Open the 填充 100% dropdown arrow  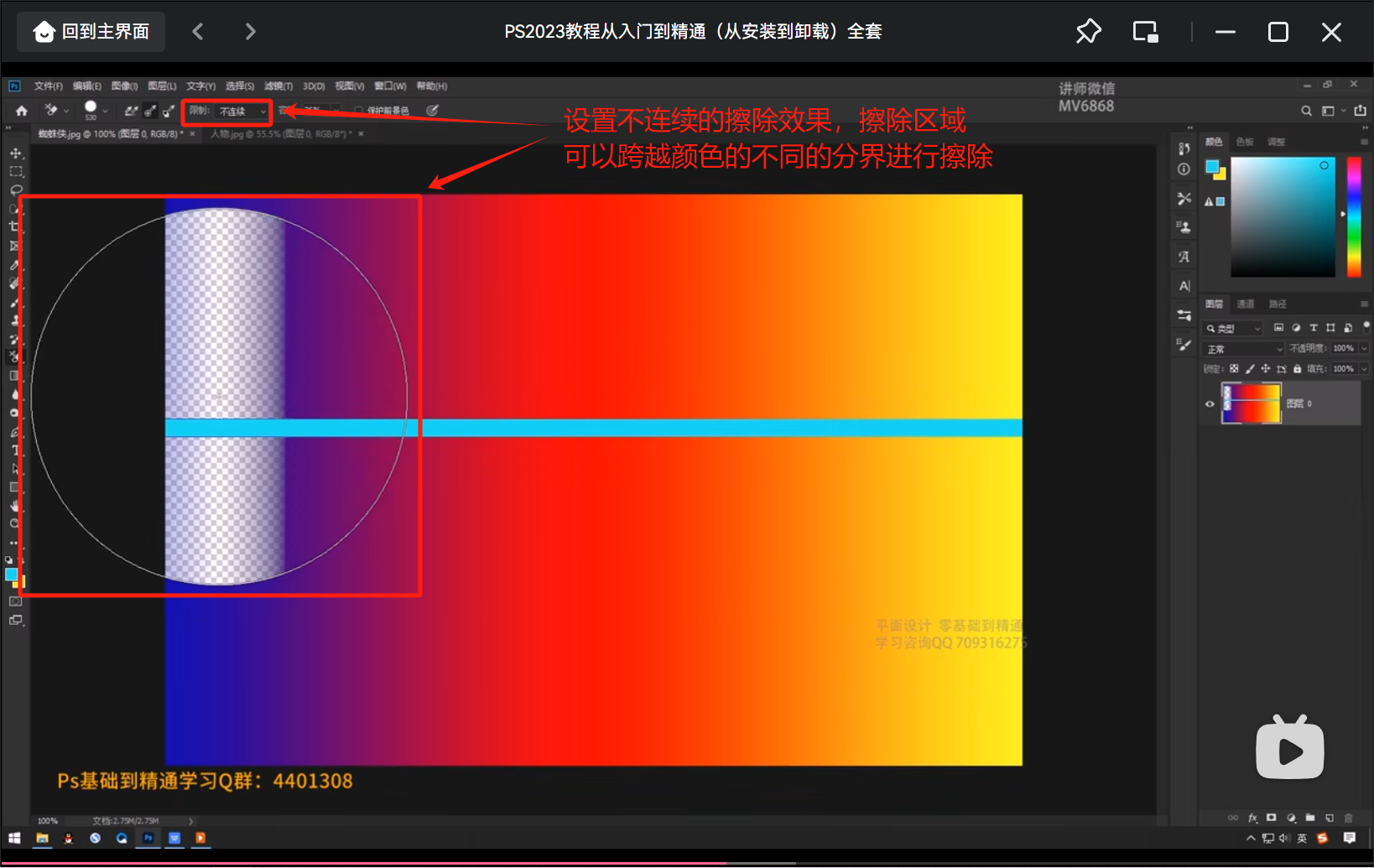click(x=1364, y=369)
